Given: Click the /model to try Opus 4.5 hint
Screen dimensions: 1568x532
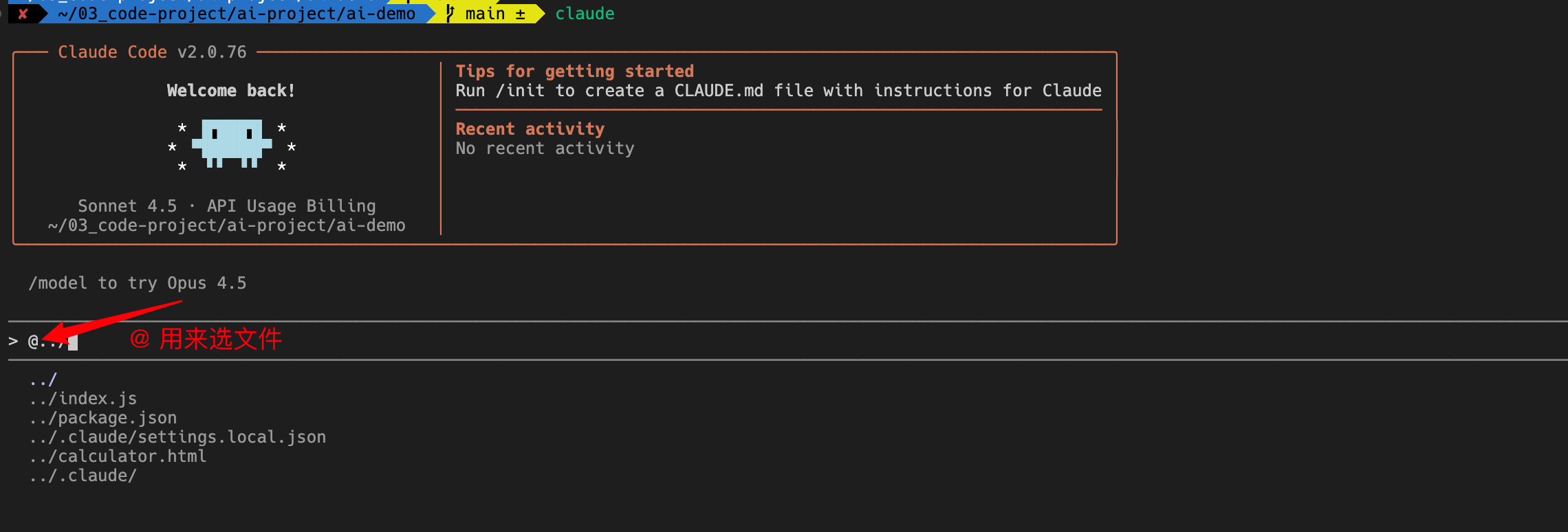Looking at the screenshot, I should pyautogui.click(x=138, y=283).
